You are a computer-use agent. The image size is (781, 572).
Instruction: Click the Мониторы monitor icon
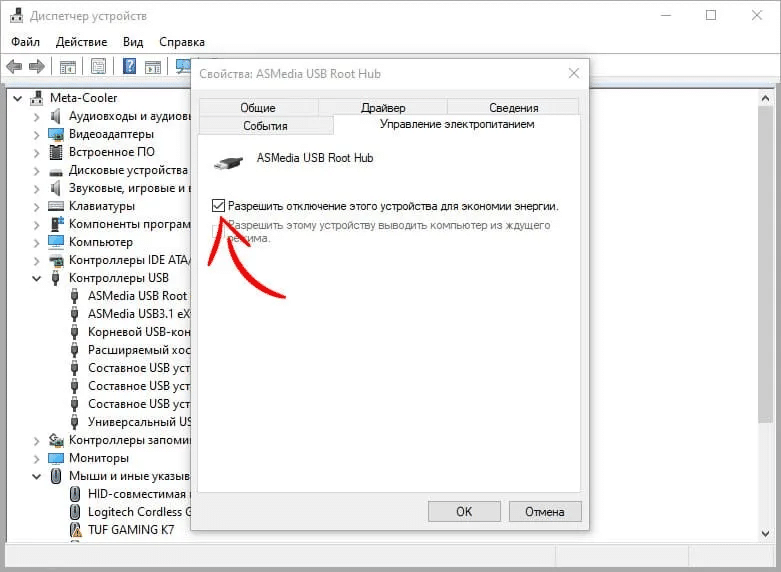point(58,458)
